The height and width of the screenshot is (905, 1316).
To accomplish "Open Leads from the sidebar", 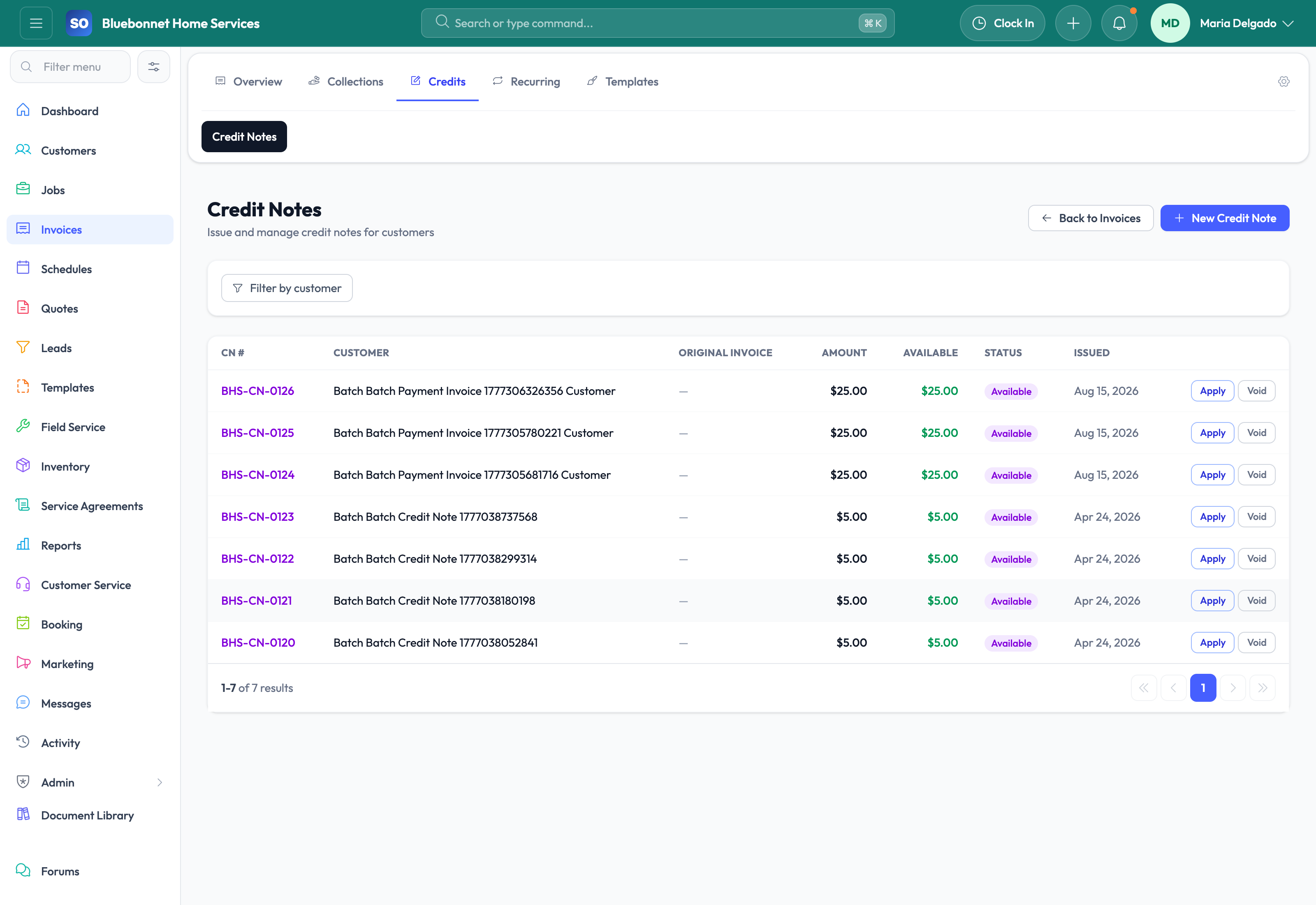I will [90, 348].
